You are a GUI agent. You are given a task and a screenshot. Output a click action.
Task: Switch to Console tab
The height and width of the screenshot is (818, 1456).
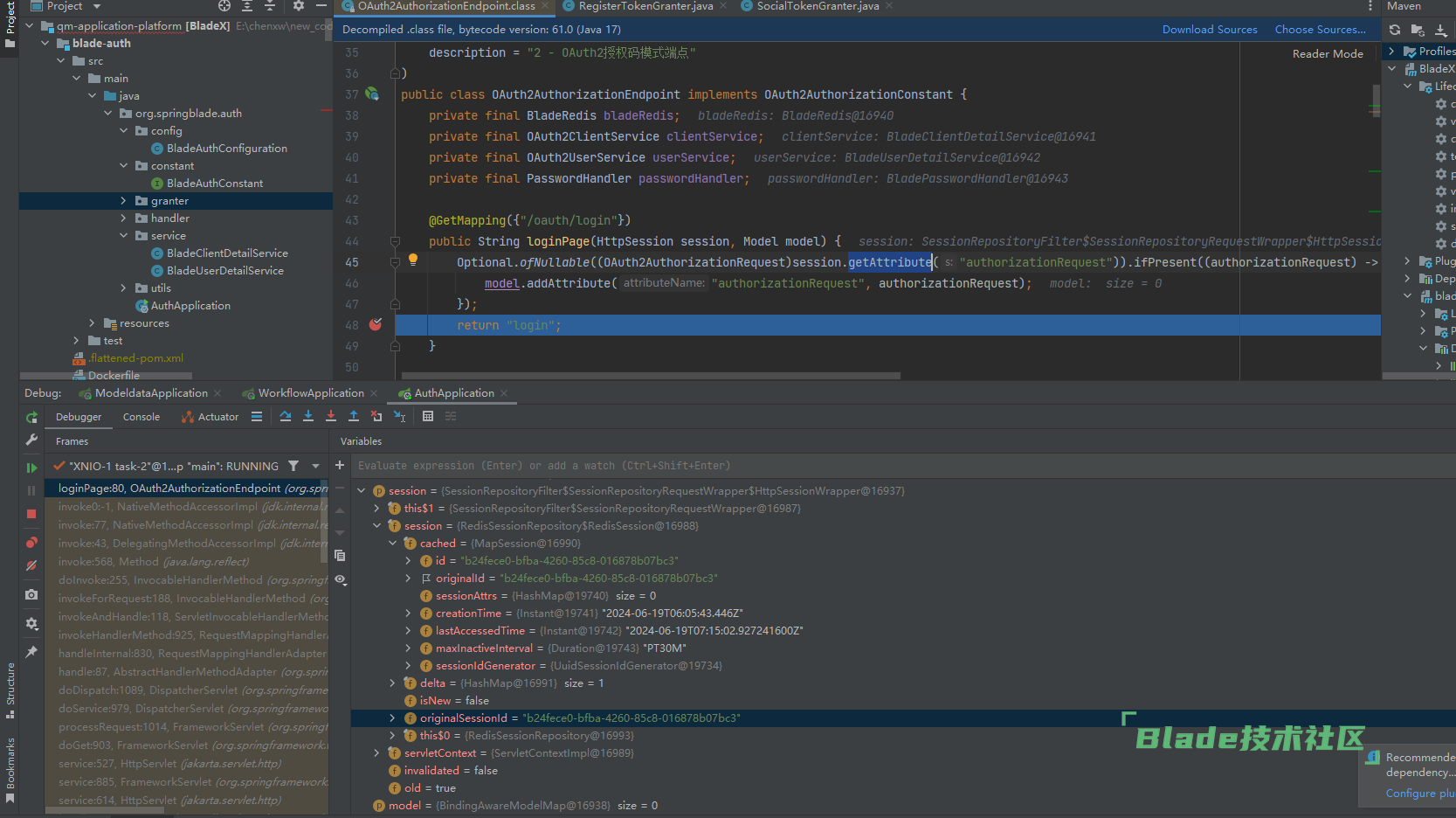click(141, 417)
